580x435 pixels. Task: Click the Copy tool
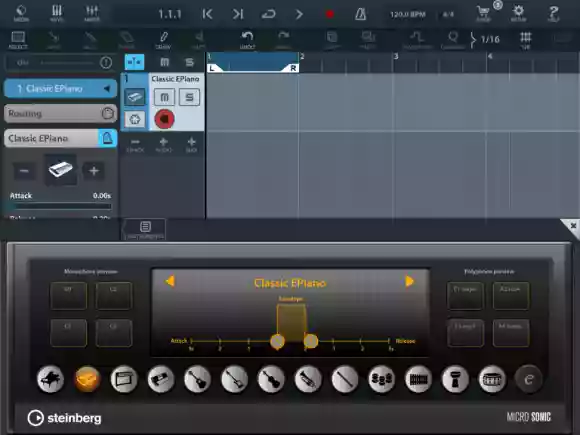tap(332, 40)
